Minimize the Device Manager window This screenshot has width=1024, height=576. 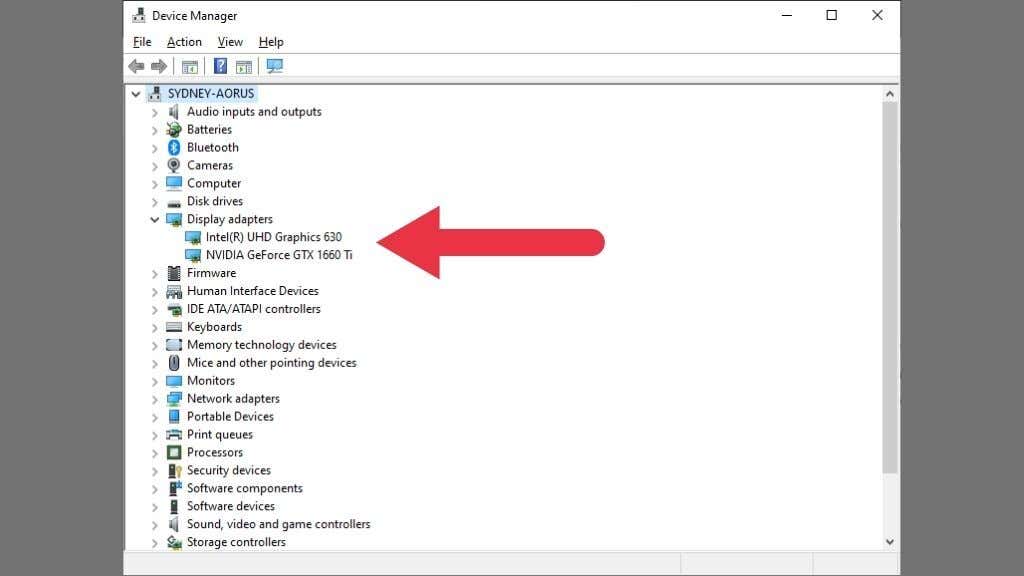click(x=787, y=15)
